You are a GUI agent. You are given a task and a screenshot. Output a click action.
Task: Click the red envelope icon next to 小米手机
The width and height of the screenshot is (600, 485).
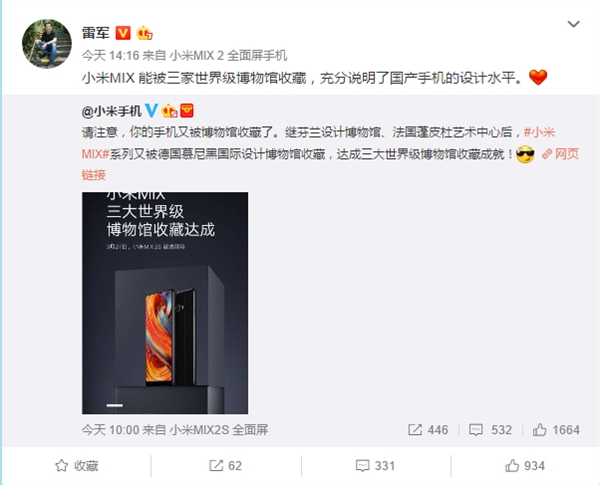click(187, 111)
